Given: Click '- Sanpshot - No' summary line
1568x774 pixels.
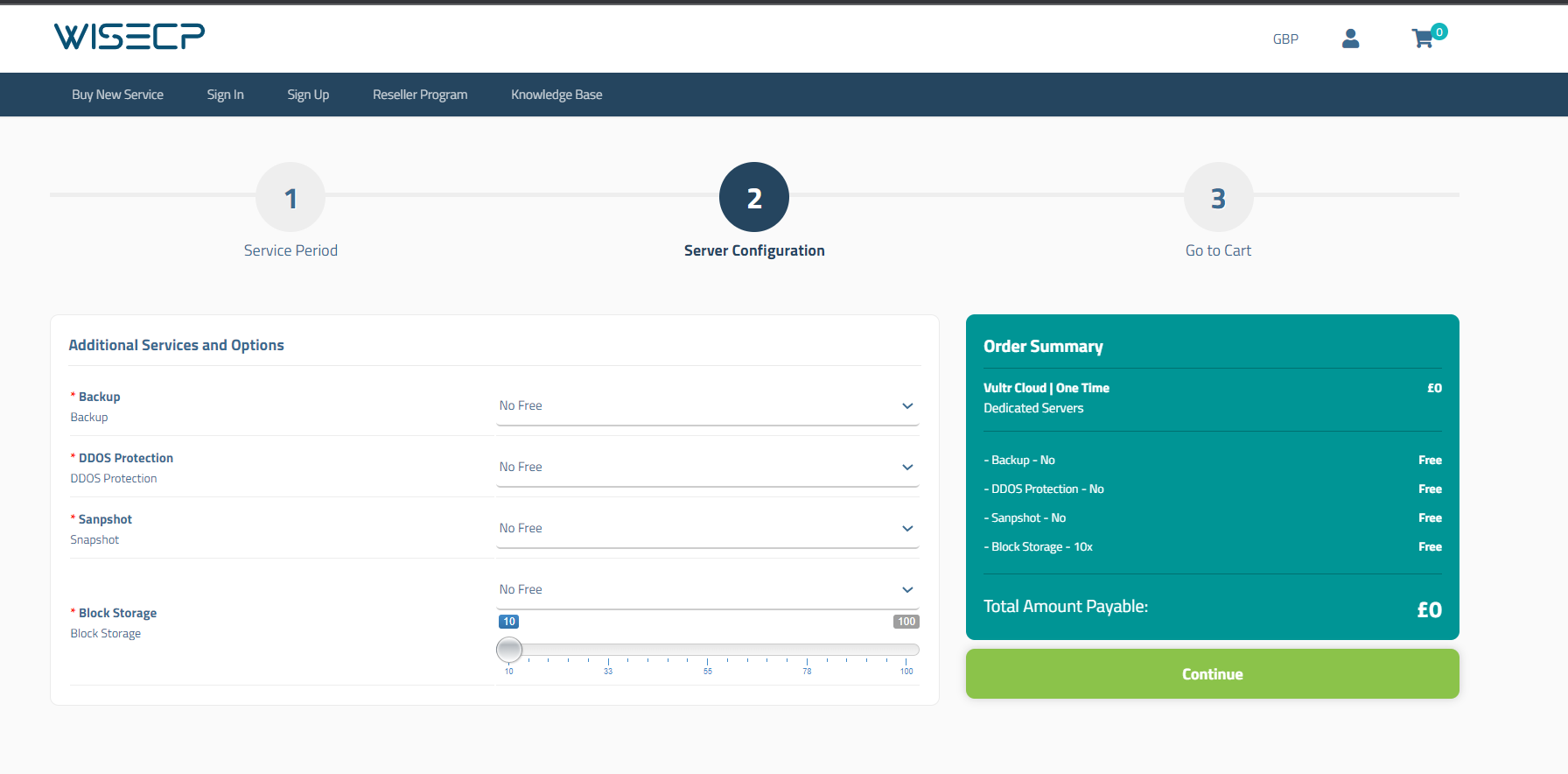Looking at the screenshot, I should coord(1025,517).
